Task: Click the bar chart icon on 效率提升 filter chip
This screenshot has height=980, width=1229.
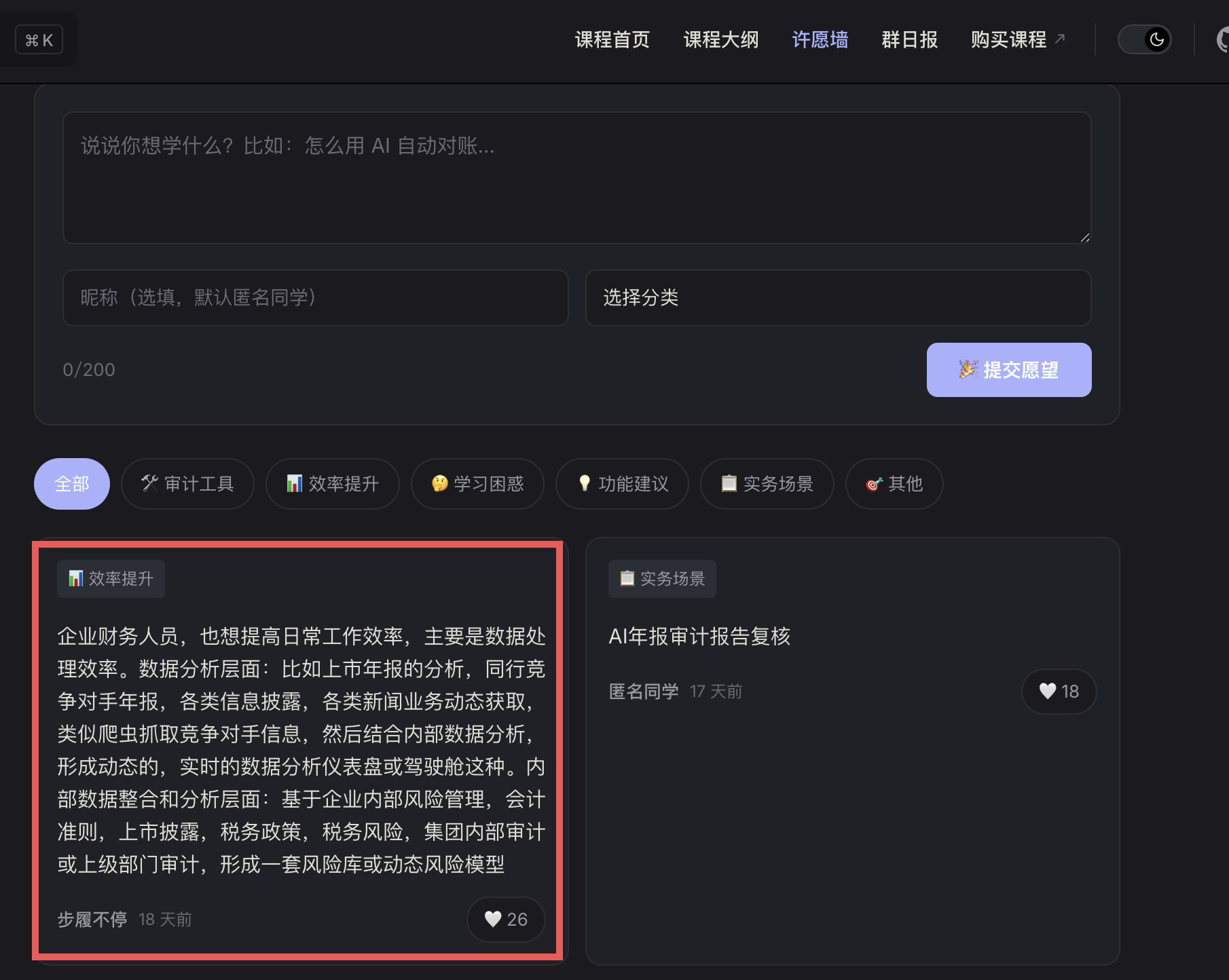Action: point(294,483)
